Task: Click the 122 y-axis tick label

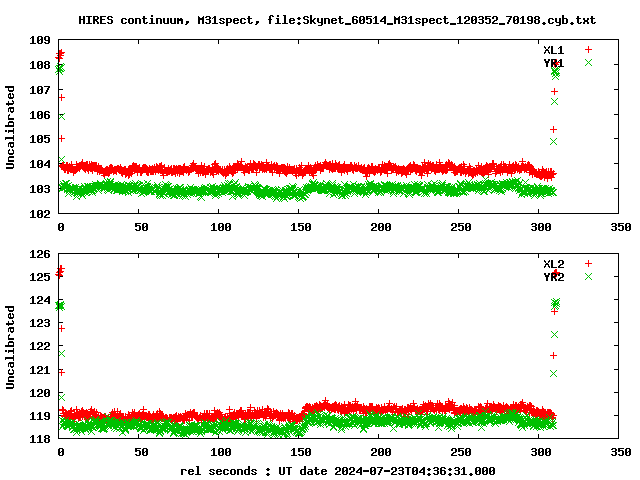Action: tap(40, 346)
